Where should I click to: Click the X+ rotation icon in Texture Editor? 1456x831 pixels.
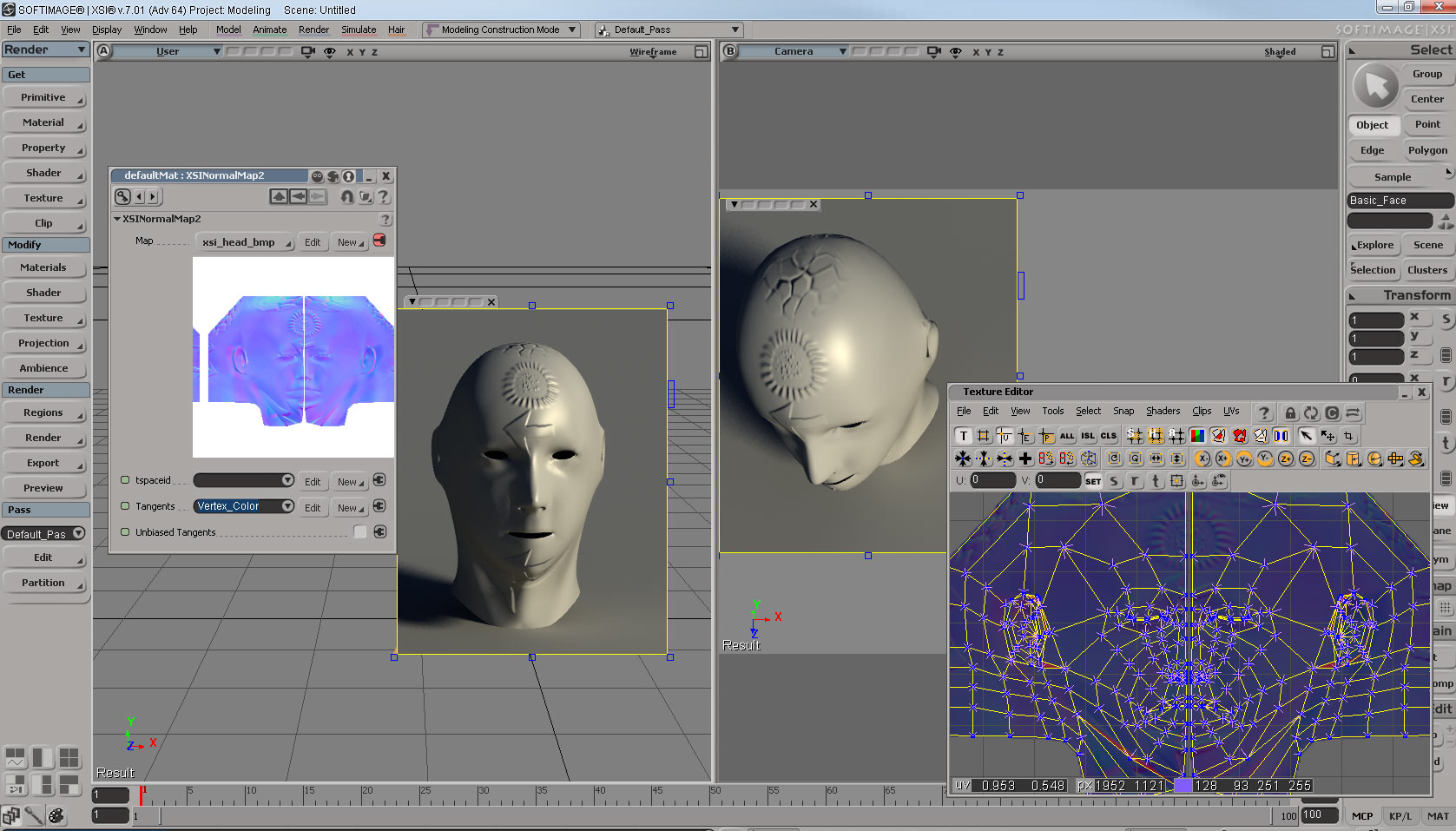(1223, 458)
